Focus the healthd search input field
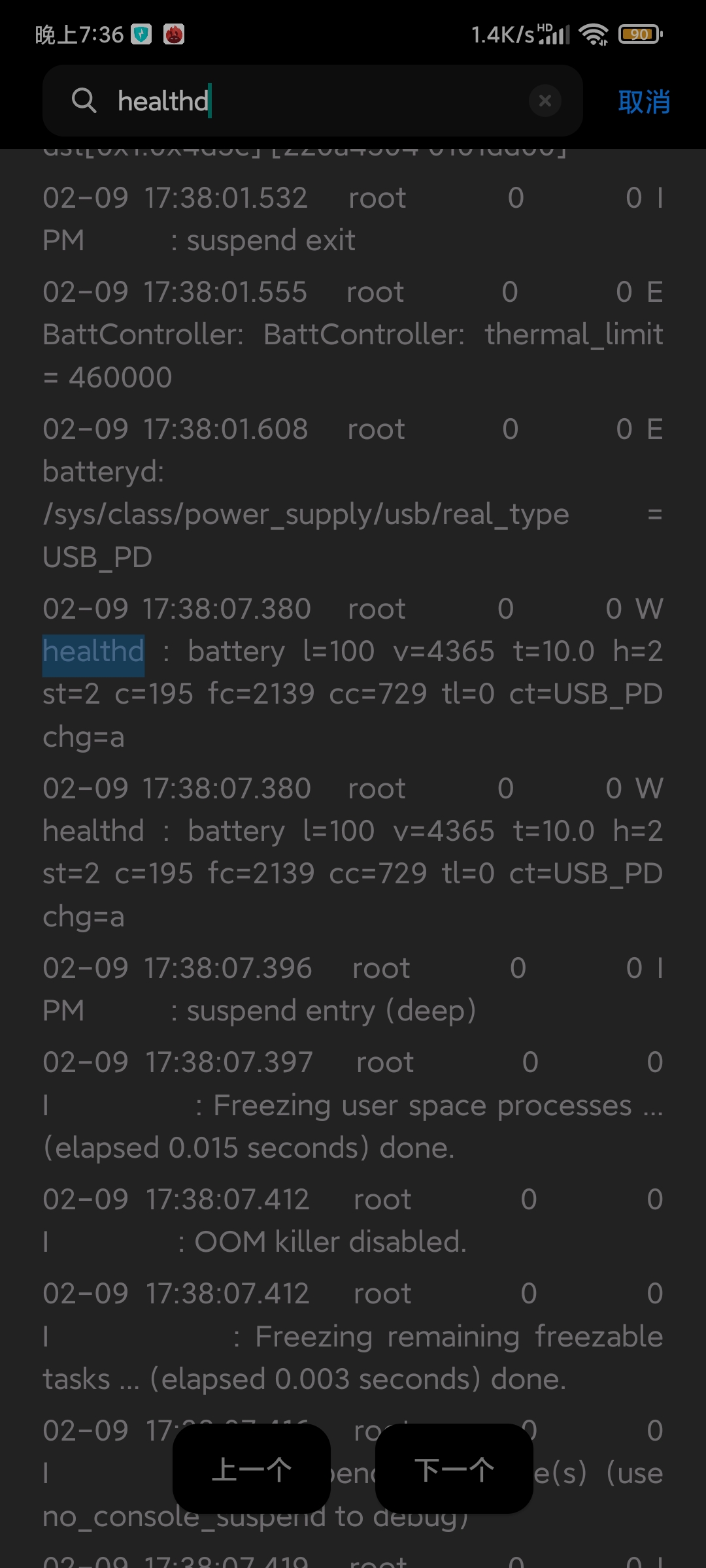The height and width of the screenshot is (1568, 706). 312,101
